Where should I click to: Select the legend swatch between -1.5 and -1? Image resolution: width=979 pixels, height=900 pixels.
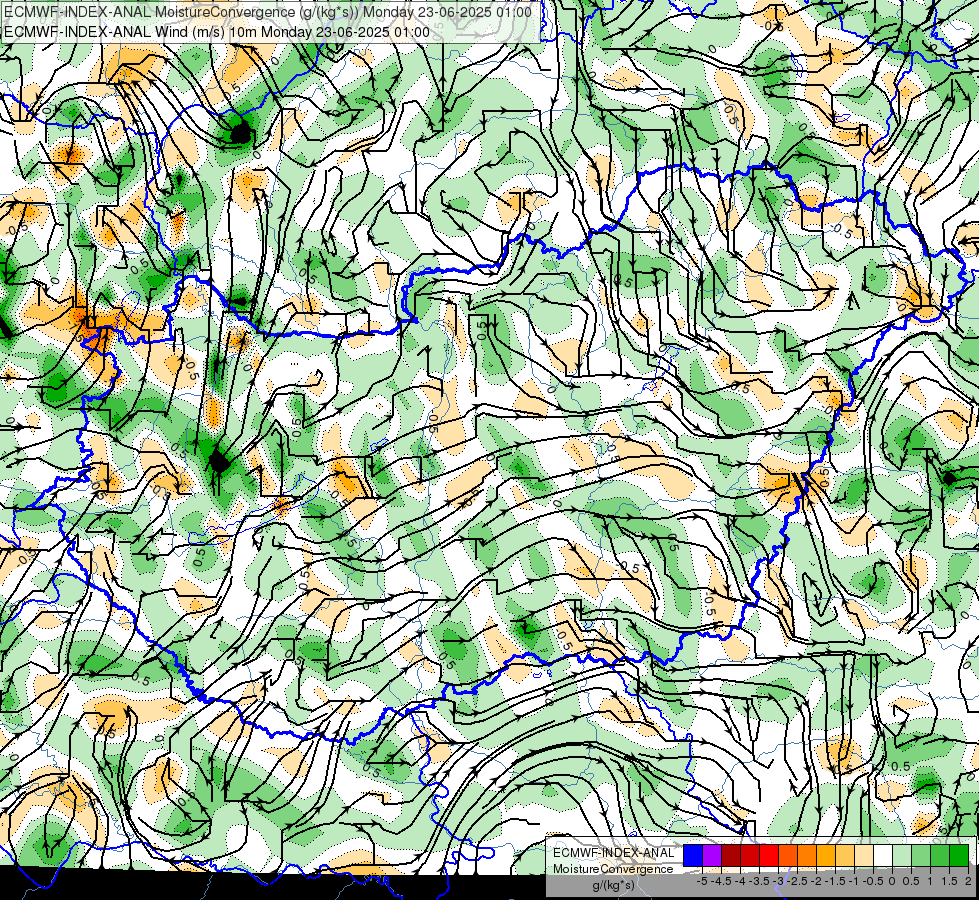(845, 855)
